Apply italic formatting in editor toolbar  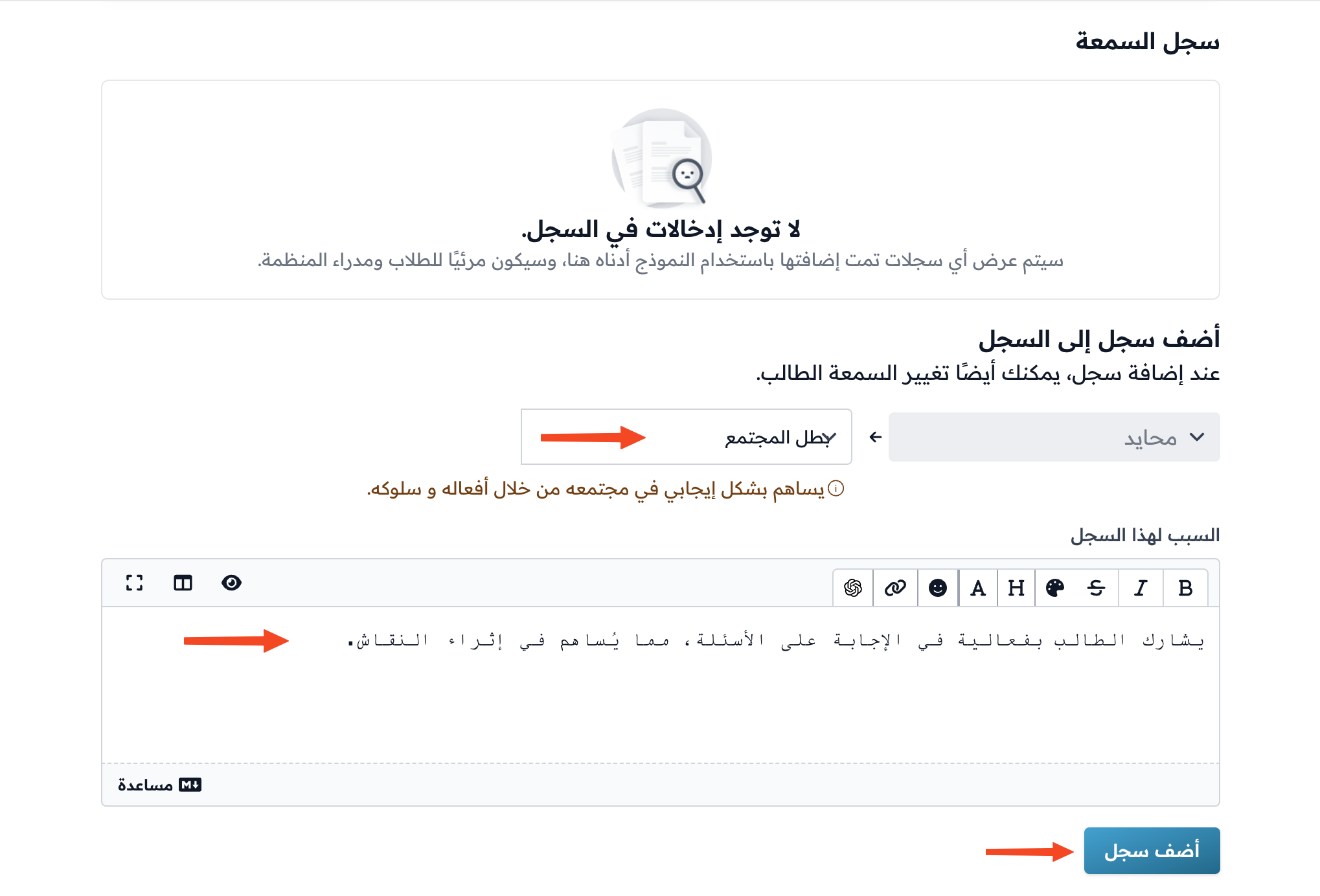coord(1141,588)
